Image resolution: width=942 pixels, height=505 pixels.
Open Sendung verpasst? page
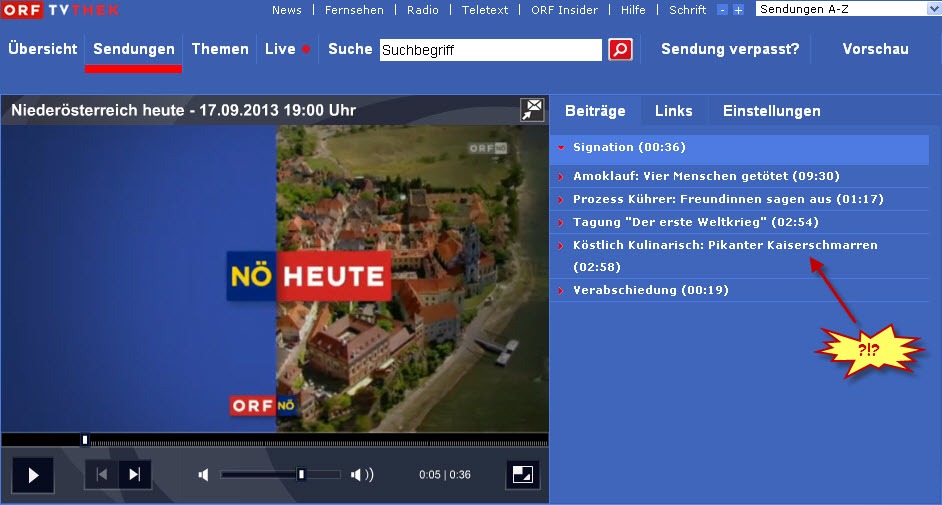tap(730, 49)
